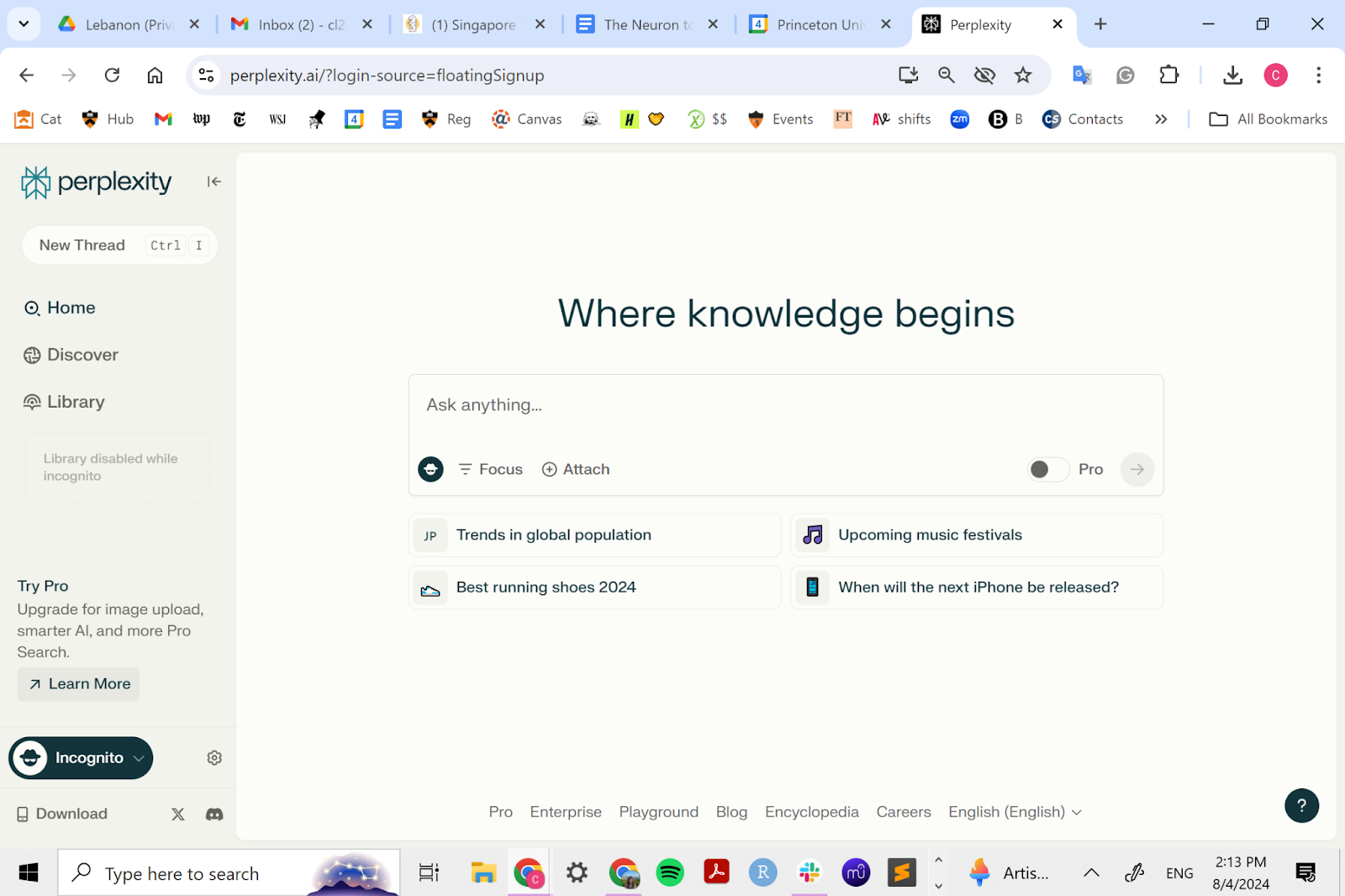
Task: Click the address bar URL
Action: (388, 76)
